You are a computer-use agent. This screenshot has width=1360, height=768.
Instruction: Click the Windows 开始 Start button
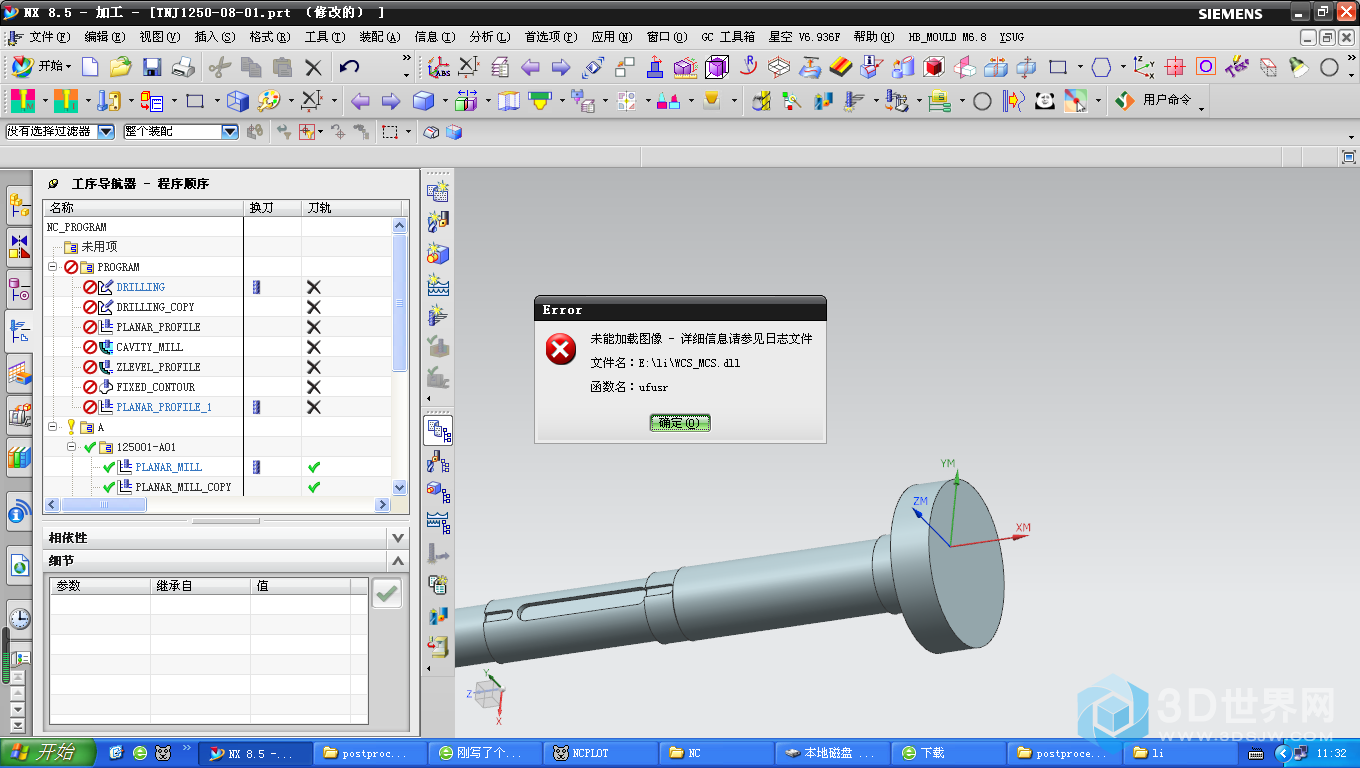[x=46, y=753]
